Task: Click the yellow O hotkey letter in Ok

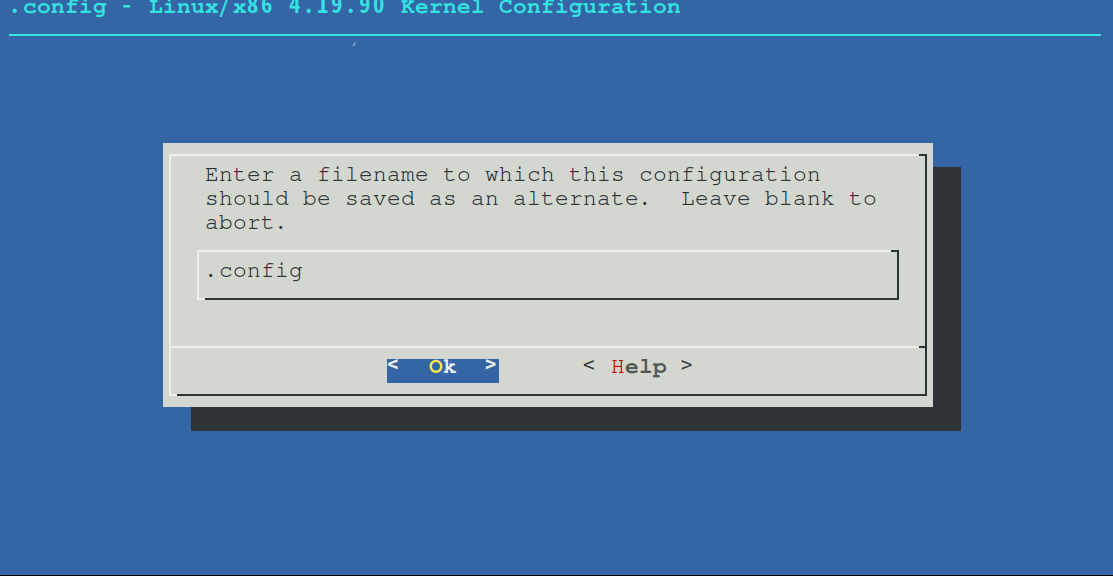Action: pyautogui.click(x=435, y=367)
